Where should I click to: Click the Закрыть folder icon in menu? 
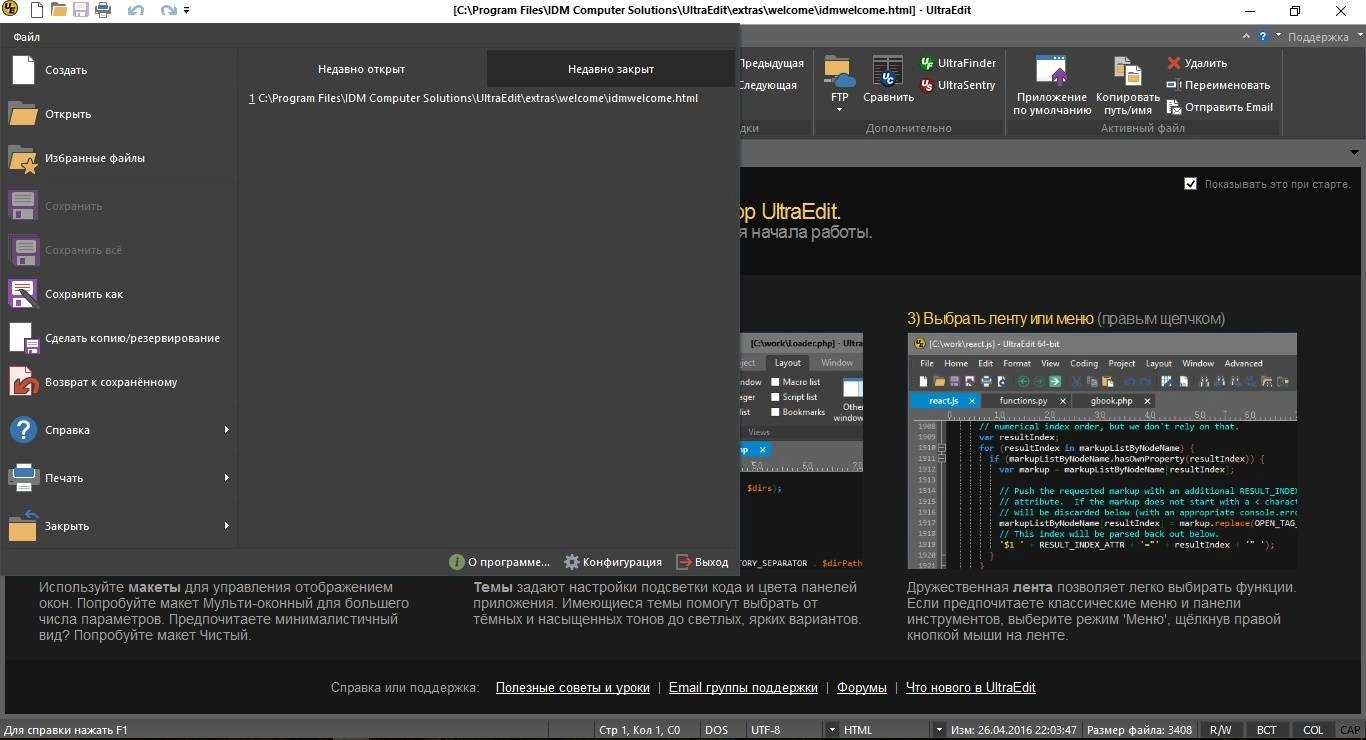[x=23, y=526]
